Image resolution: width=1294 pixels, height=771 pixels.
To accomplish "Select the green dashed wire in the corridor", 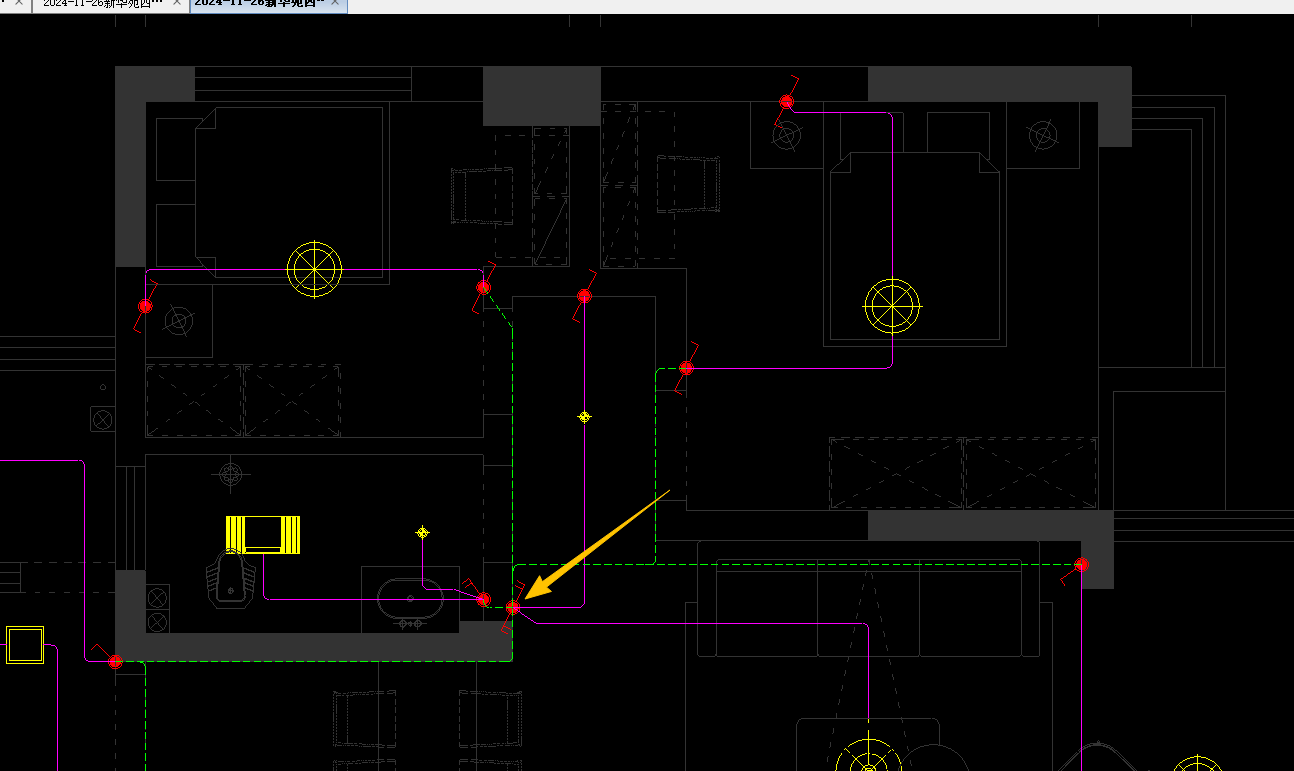I will click(513, 450).
